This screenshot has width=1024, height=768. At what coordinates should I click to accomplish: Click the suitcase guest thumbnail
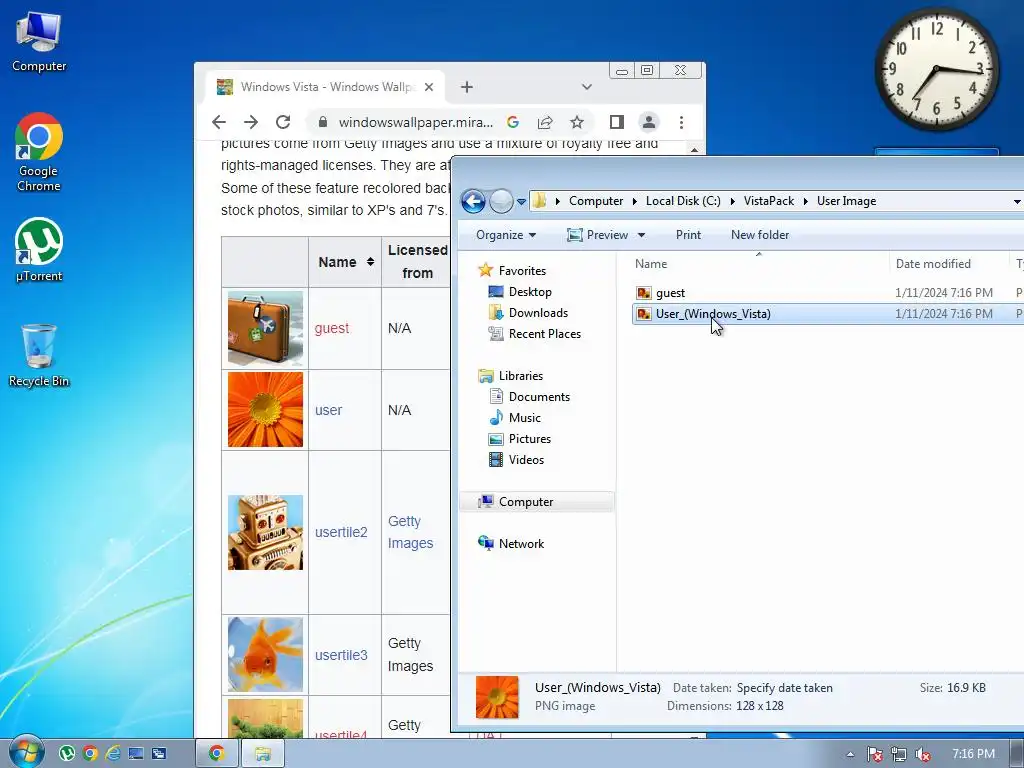(x=265, y=328)
